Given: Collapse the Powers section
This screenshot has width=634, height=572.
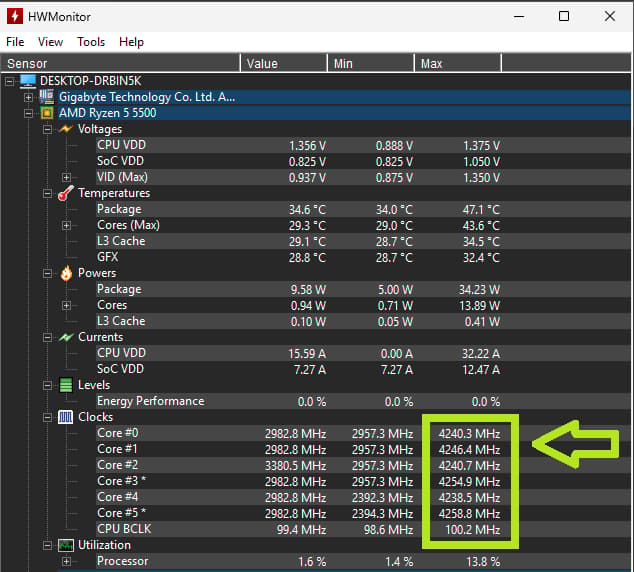Looking at the screenshot, I should (48, 274).
